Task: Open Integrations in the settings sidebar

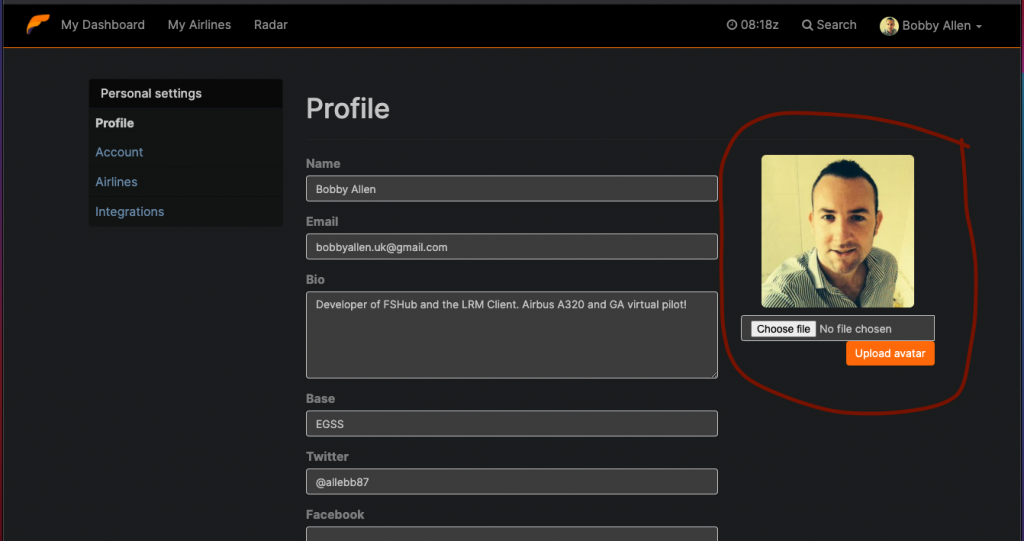Action: pos(129,212)
